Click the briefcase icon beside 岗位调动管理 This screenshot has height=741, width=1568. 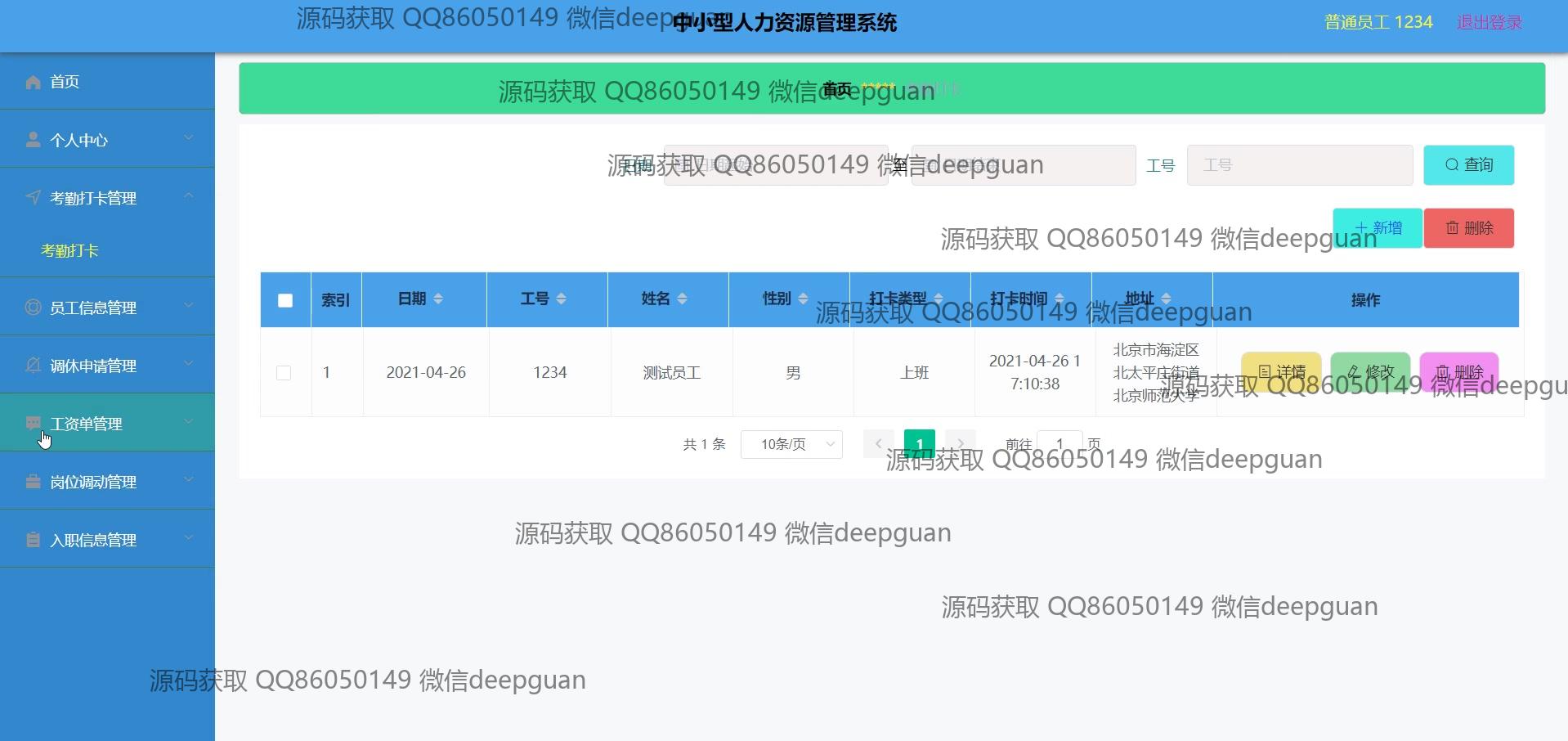click(33, 482)
